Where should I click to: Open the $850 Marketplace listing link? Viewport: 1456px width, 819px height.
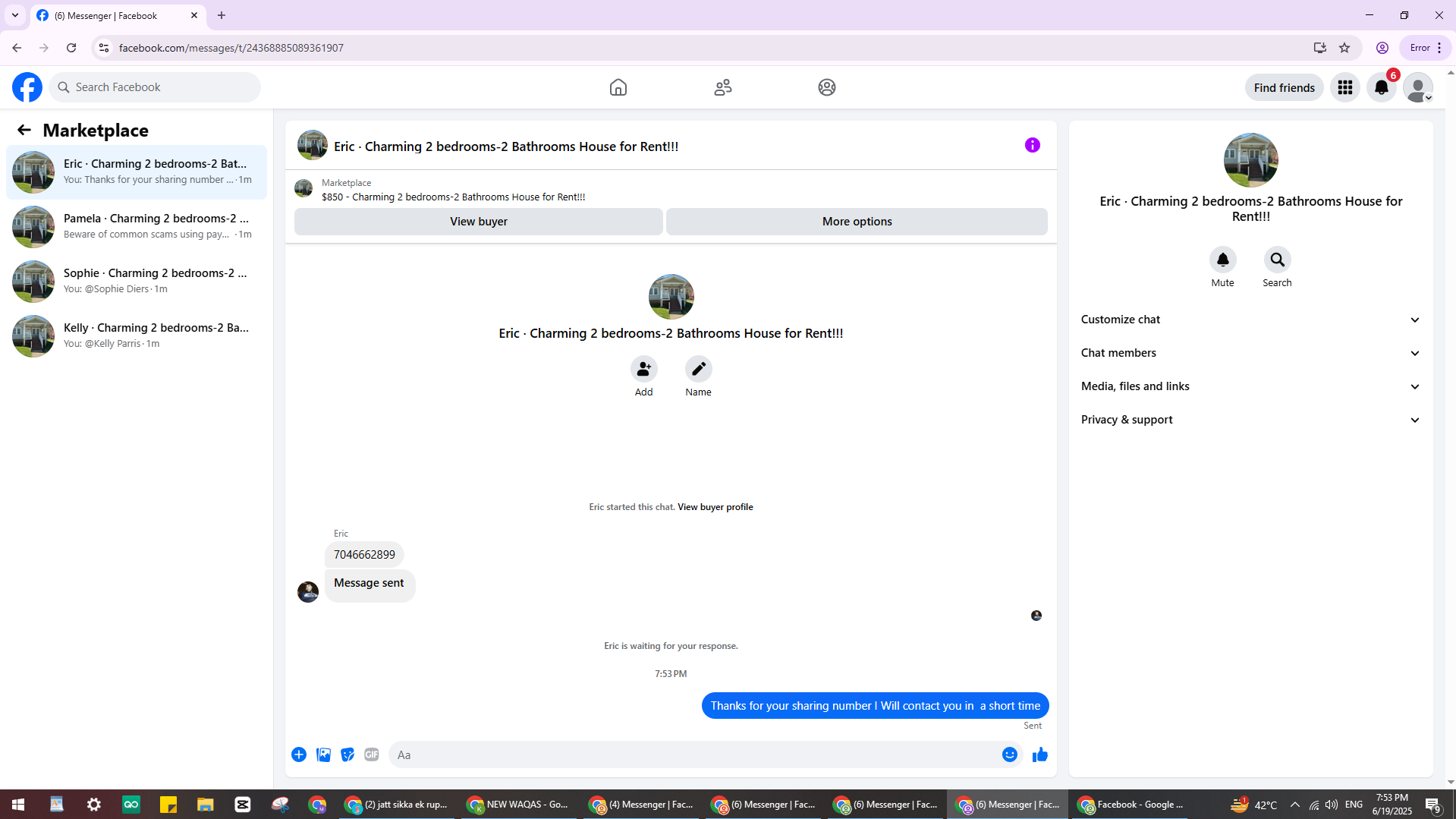[x=453, y=197]
